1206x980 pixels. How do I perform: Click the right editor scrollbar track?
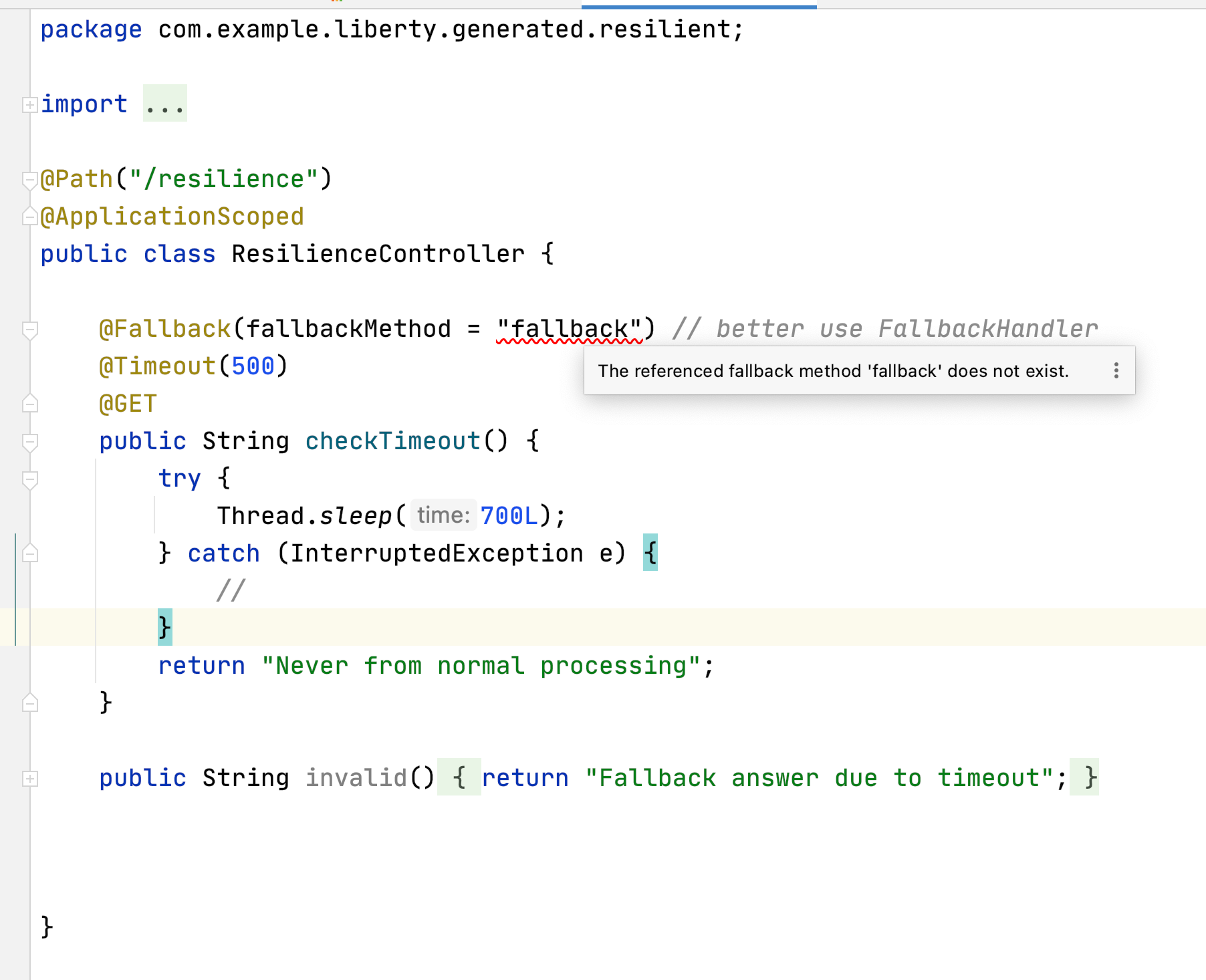[x=1200, y=468]
